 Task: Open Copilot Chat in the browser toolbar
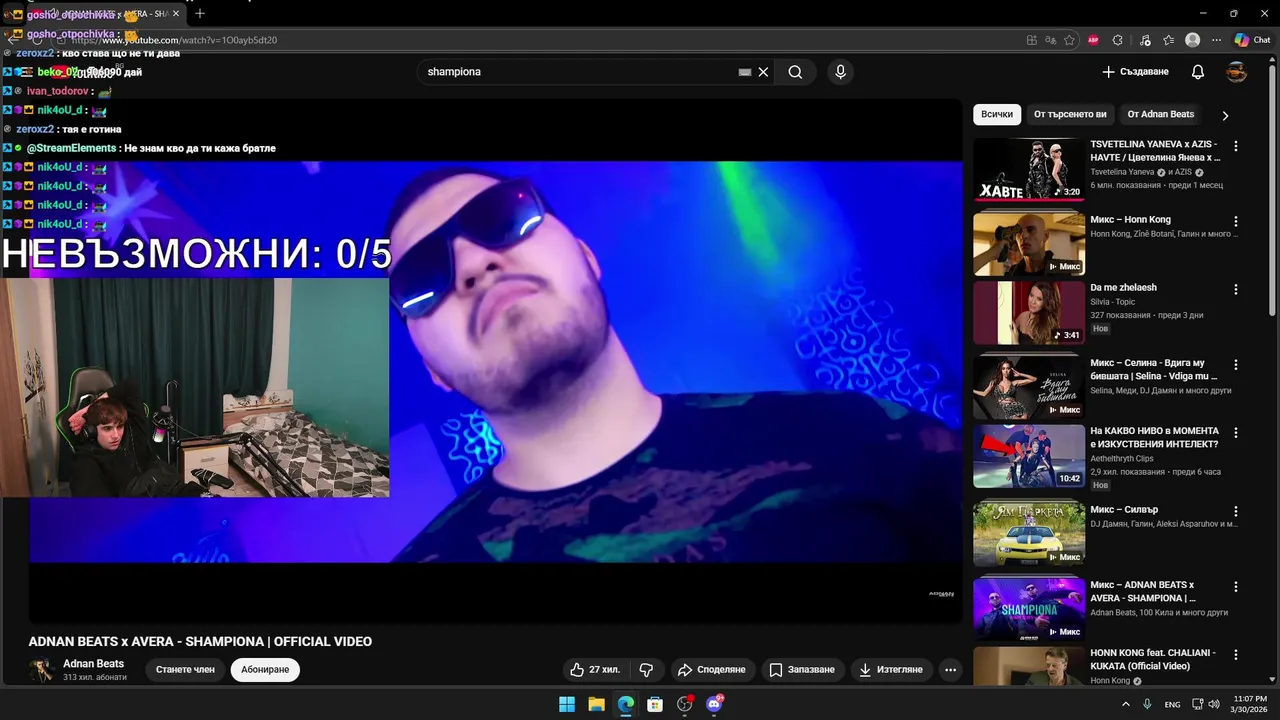(x=1252, y=40)
